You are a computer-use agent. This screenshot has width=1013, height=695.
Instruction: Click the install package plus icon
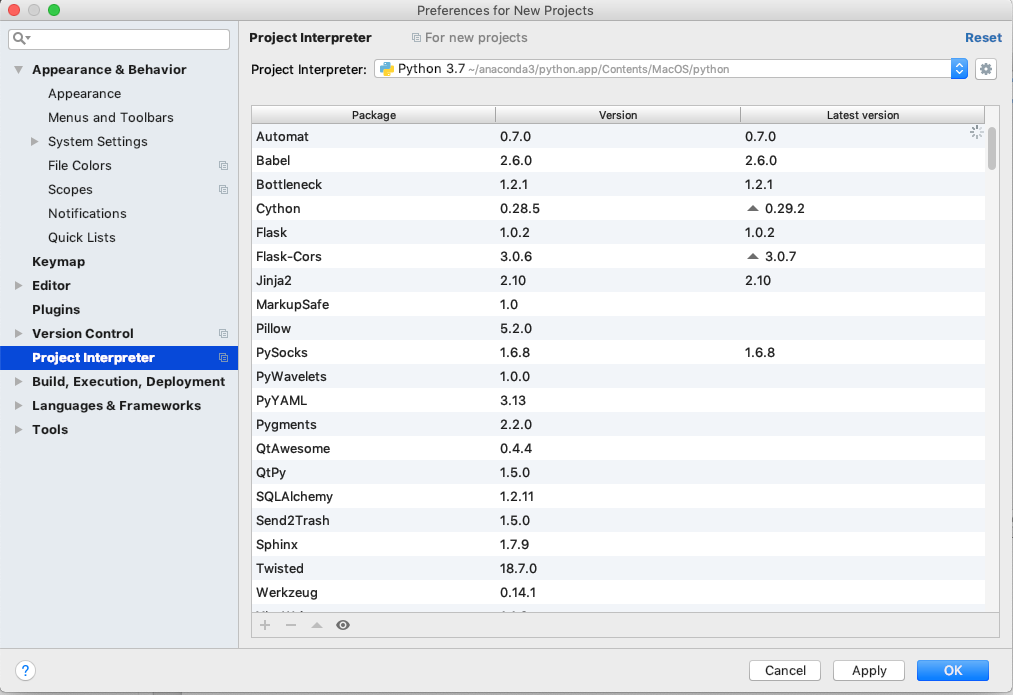265,625
